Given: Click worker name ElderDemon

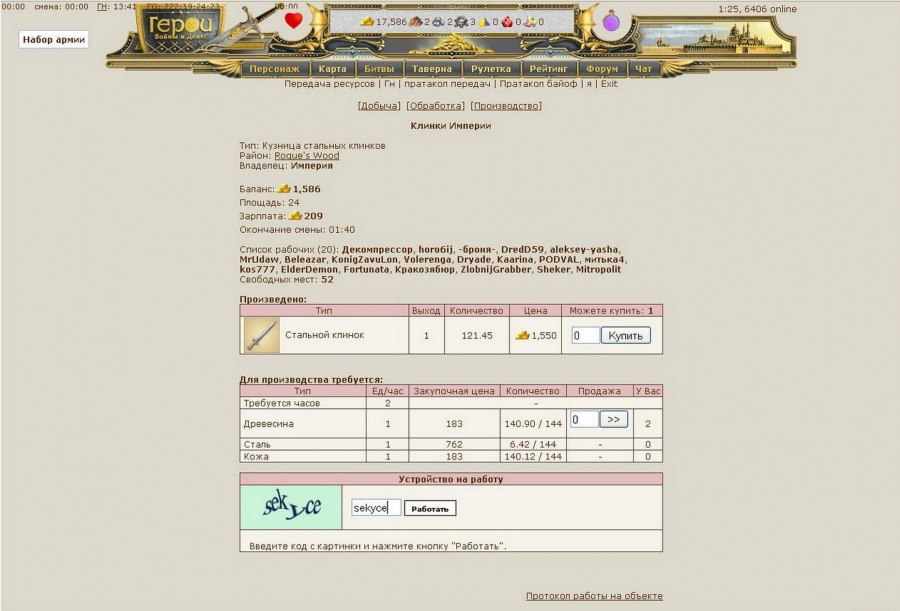Looking at the screenshot, I should coord(309,269).
